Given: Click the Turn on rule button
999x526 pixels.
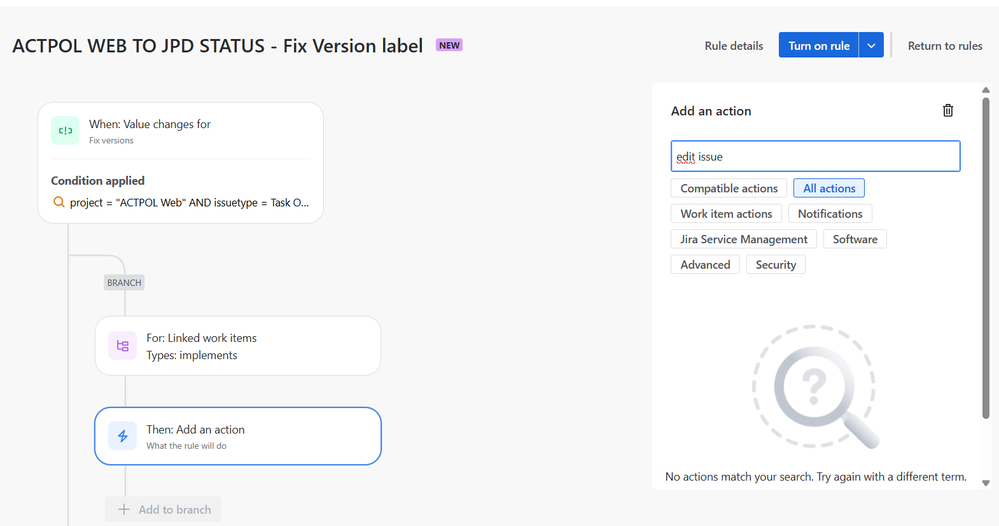Looking at the screenshot, I should [x=819, y=45].
